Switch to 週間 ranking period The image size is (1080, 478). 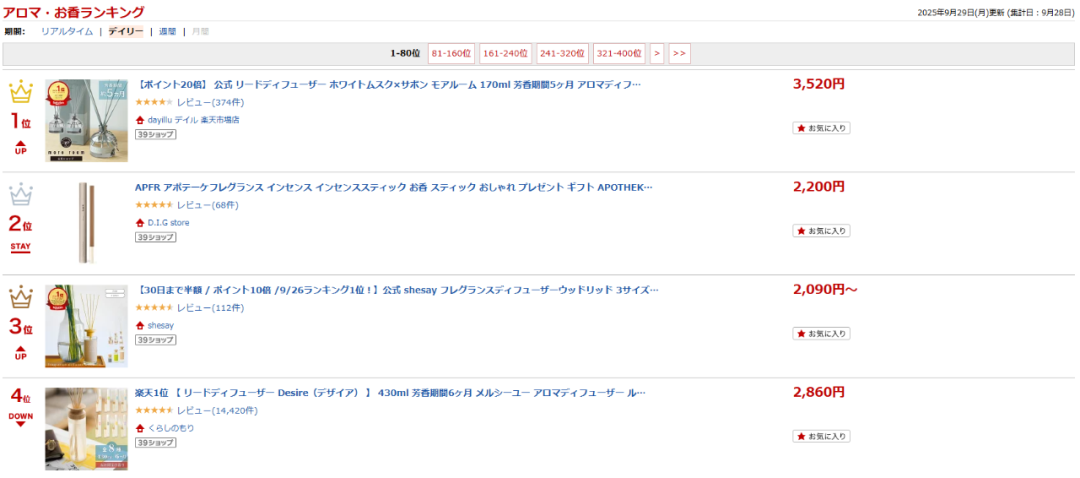(167, 32)
